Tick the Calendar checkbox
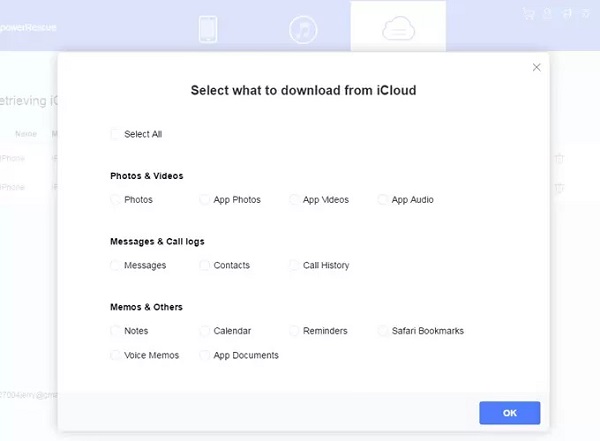This screenshot has width=600, height=441. (205, 331)
